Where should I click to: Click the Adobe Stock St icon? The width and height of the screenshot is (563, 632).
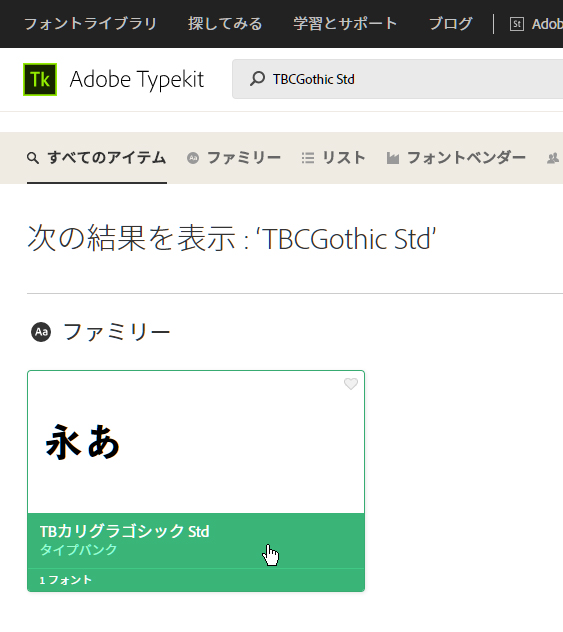tap(517, 24)
